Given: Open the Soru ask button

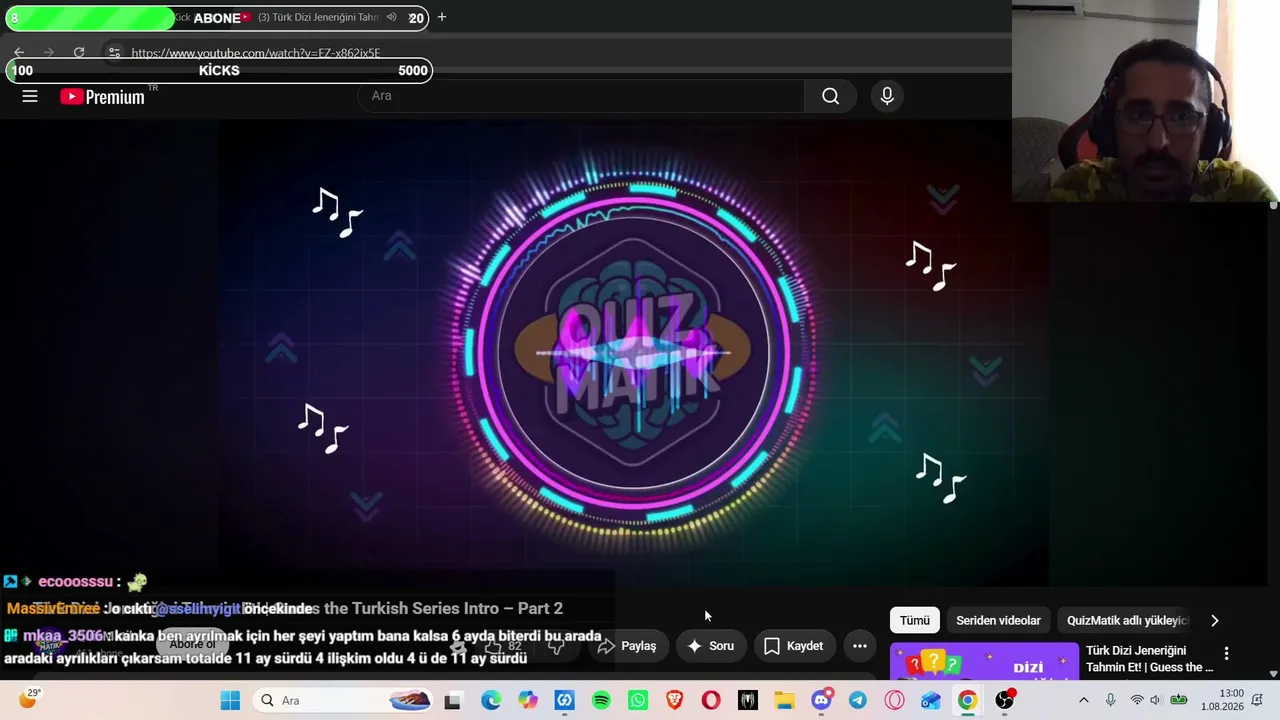Looking at the screenshot, I should click(x=711, y=646).
